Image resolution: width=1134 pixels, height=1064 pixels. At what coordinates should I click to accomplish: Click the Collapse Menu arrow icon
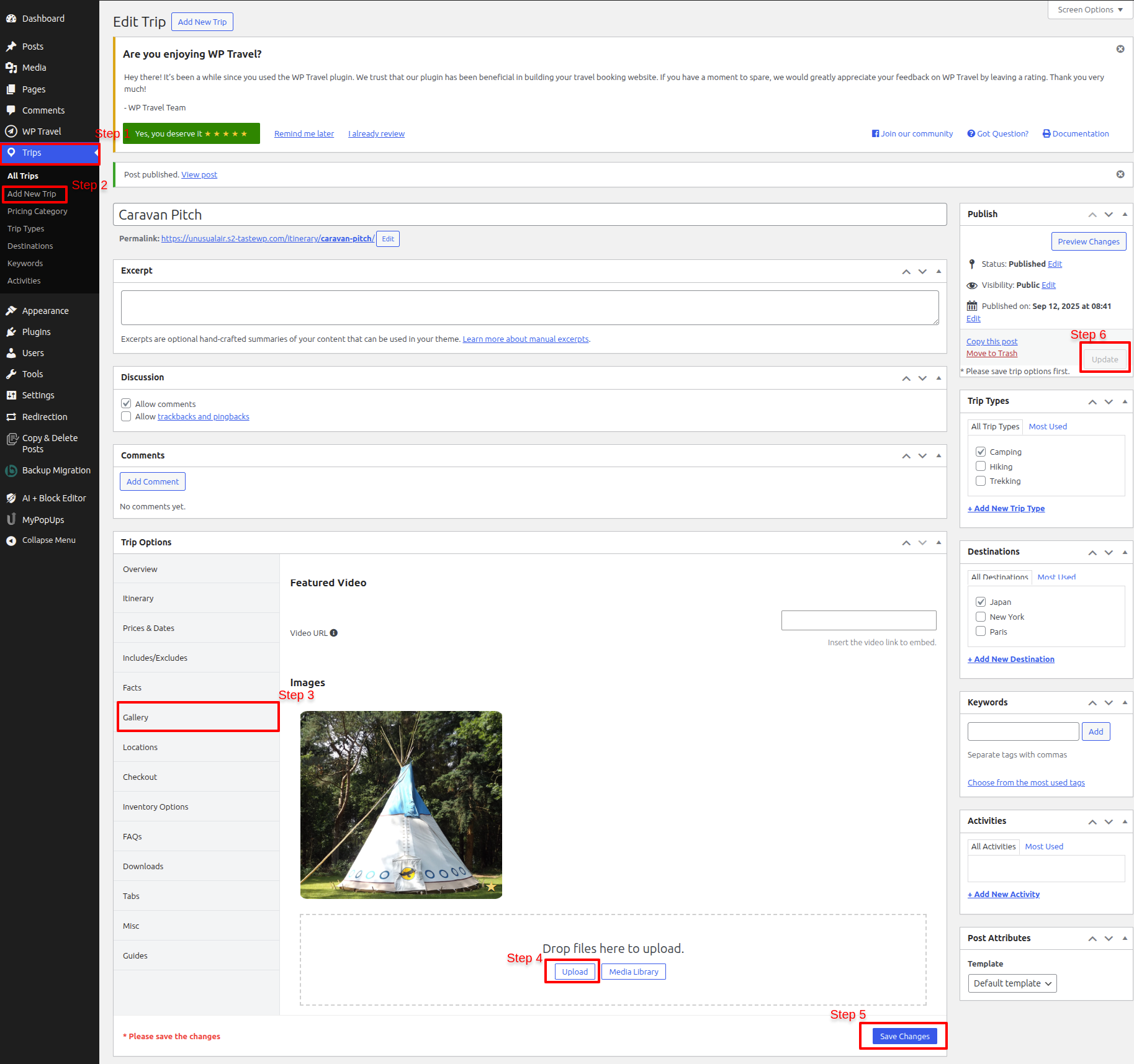11,540
